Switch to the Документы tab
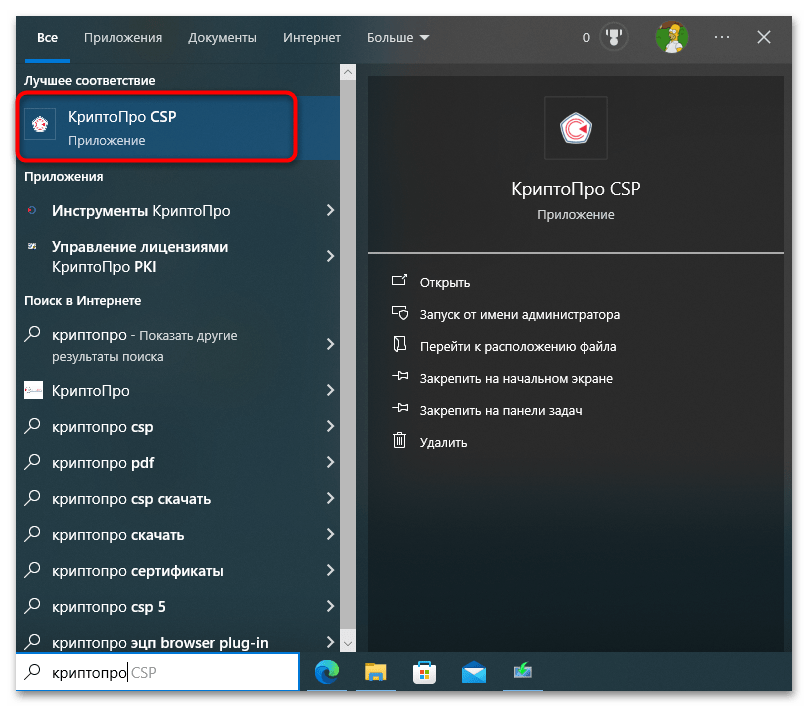This screenshot has height=707, width=808. tap(222, 38)
